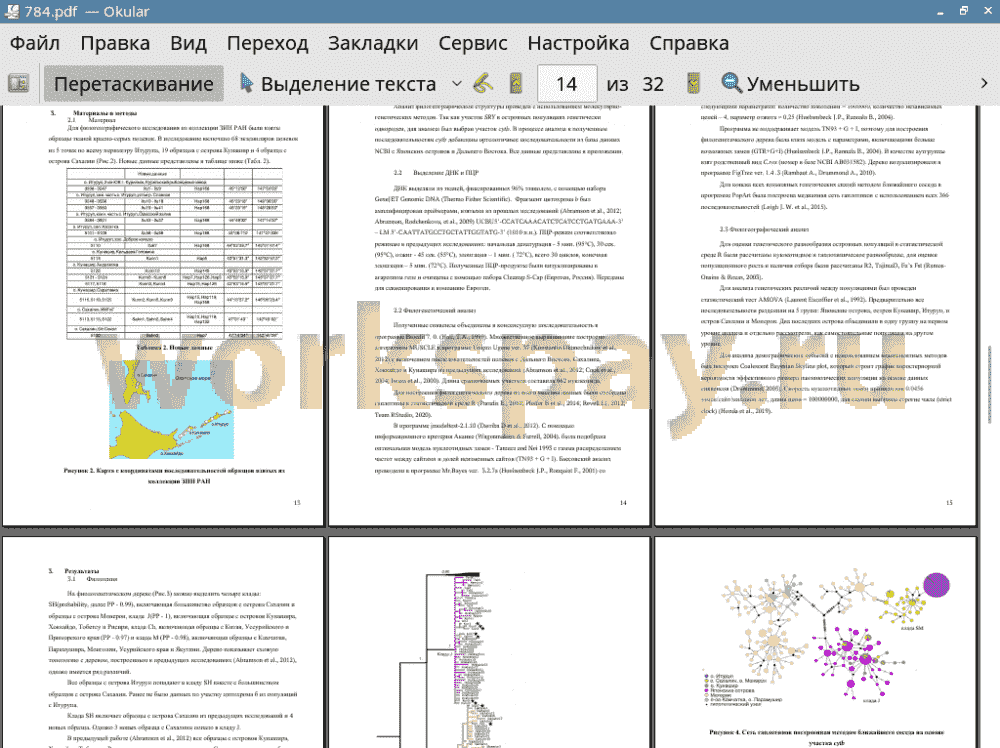Open the selection tool dropdown arrow

[457, 84]
